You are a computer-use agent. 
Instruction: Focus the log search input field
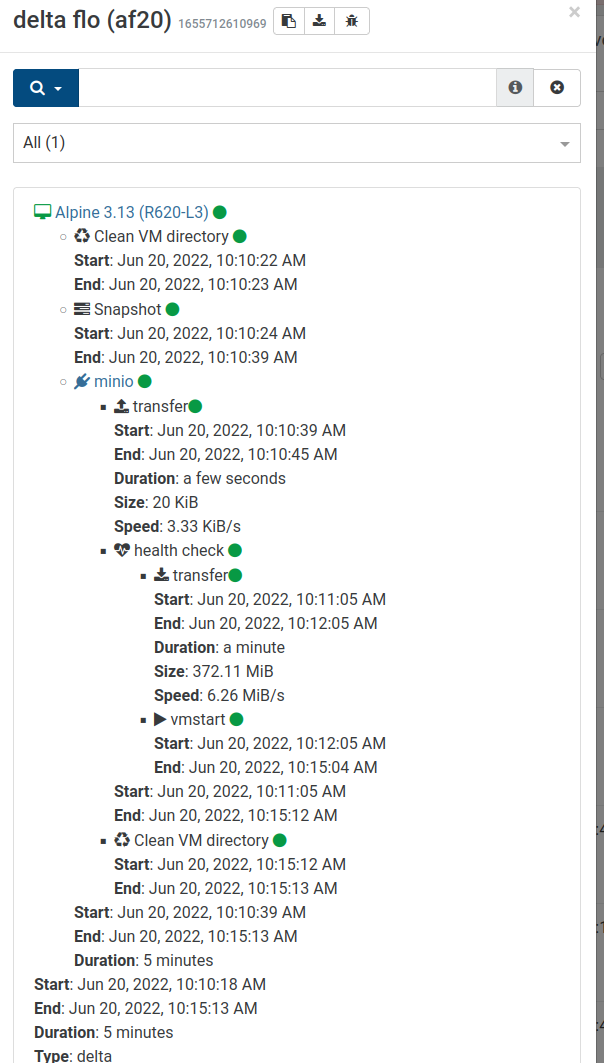[287, 88]
